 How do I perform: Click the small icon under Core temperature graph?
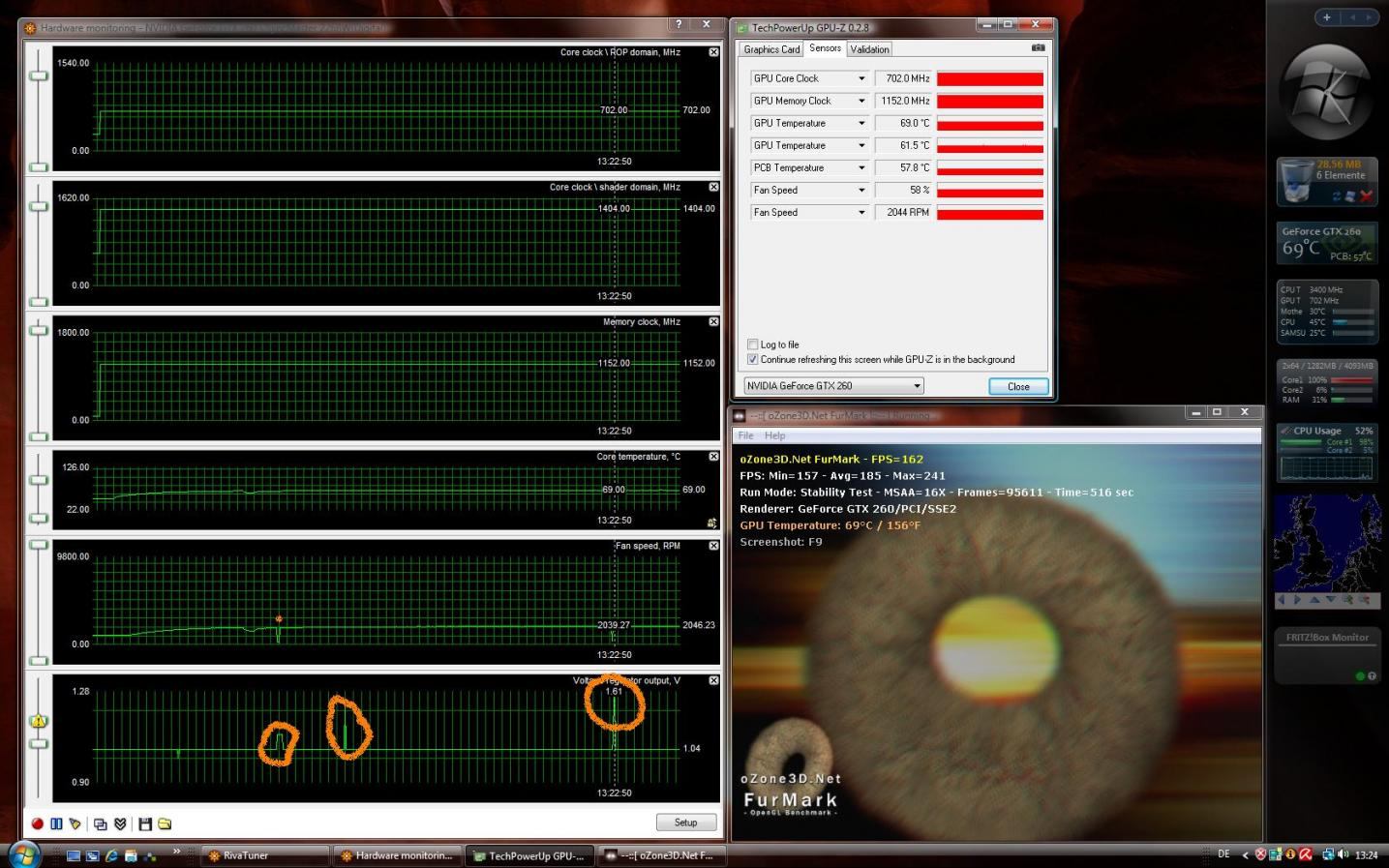712,523
